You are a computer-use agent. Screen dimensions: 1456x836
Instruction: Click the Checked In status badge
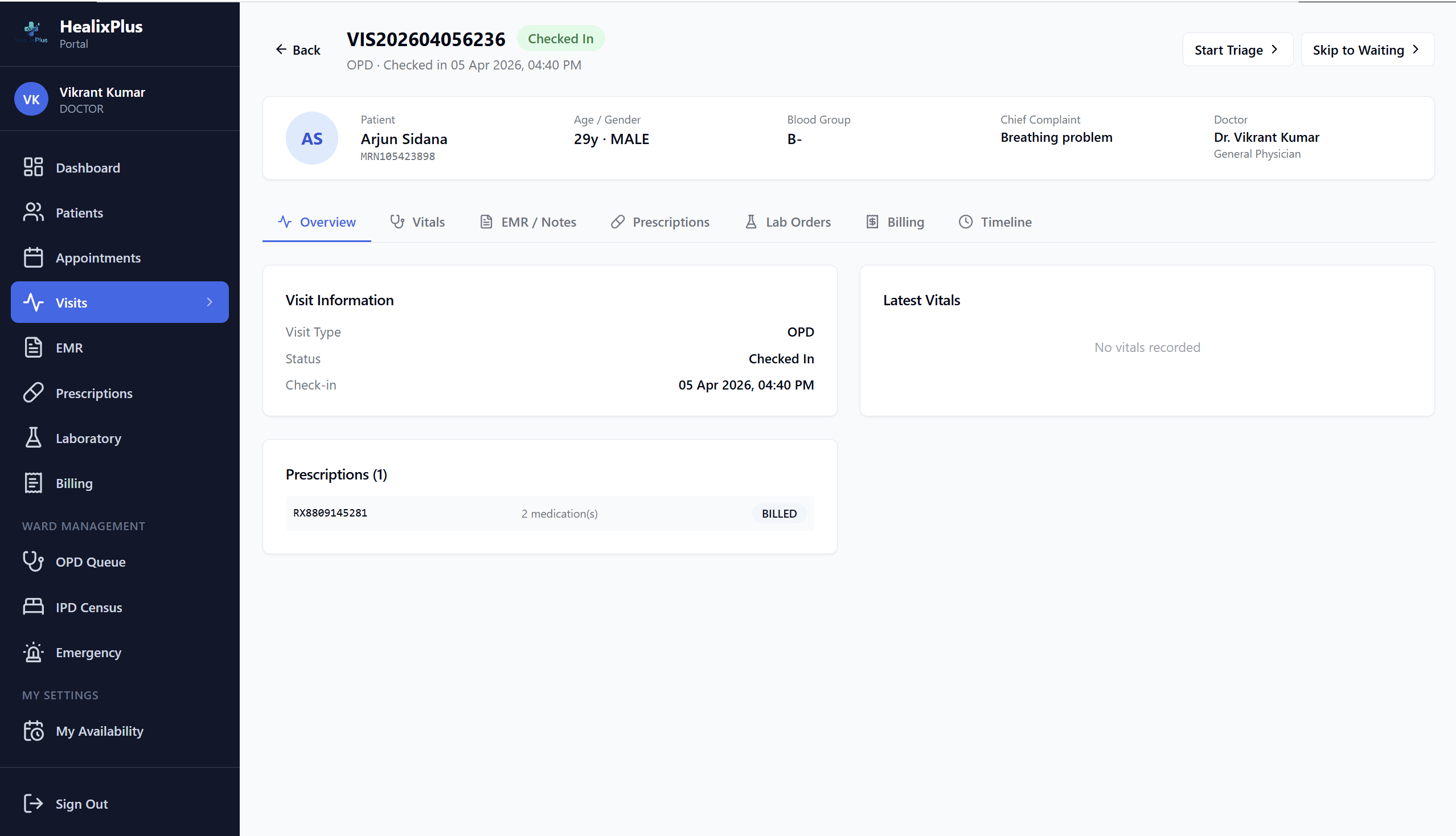tap(561, 38)
